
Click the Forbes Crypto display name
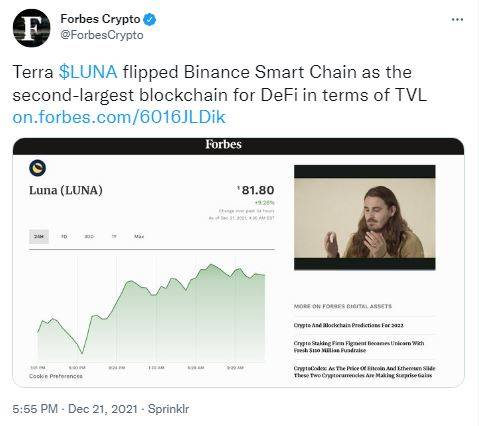[100, 19]
